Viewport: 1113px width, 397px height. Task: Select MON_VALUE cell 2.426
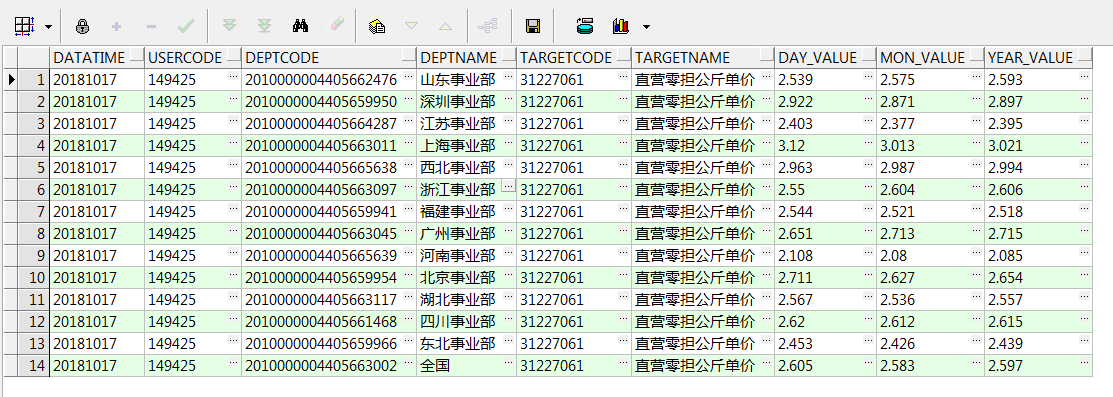point(931,344)
